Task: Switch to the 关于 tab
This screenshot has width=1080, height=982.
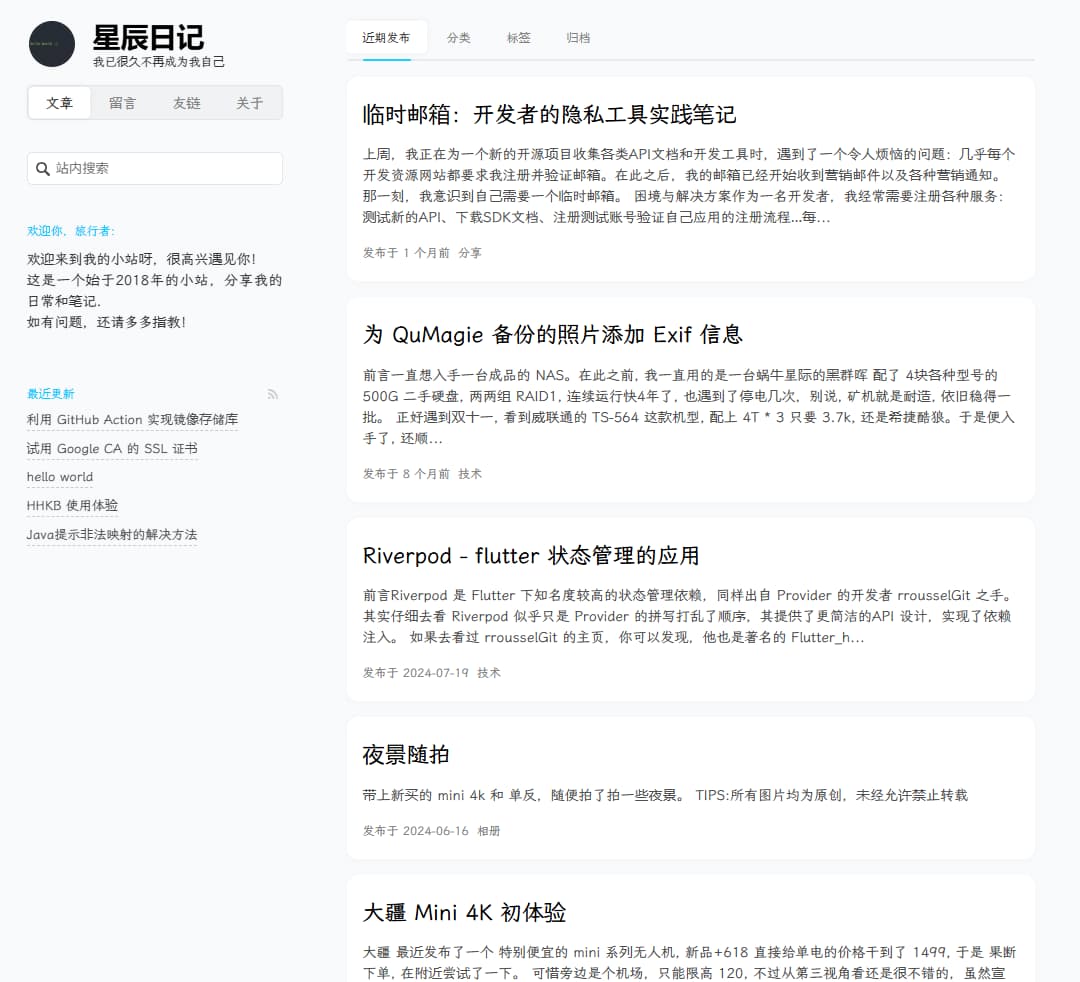Action: point(249,103)
